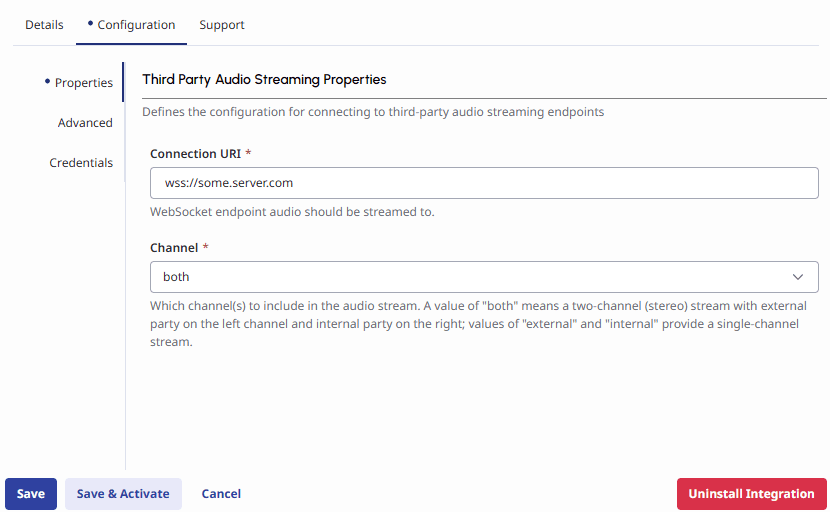Select the Configuration tab

136,25
